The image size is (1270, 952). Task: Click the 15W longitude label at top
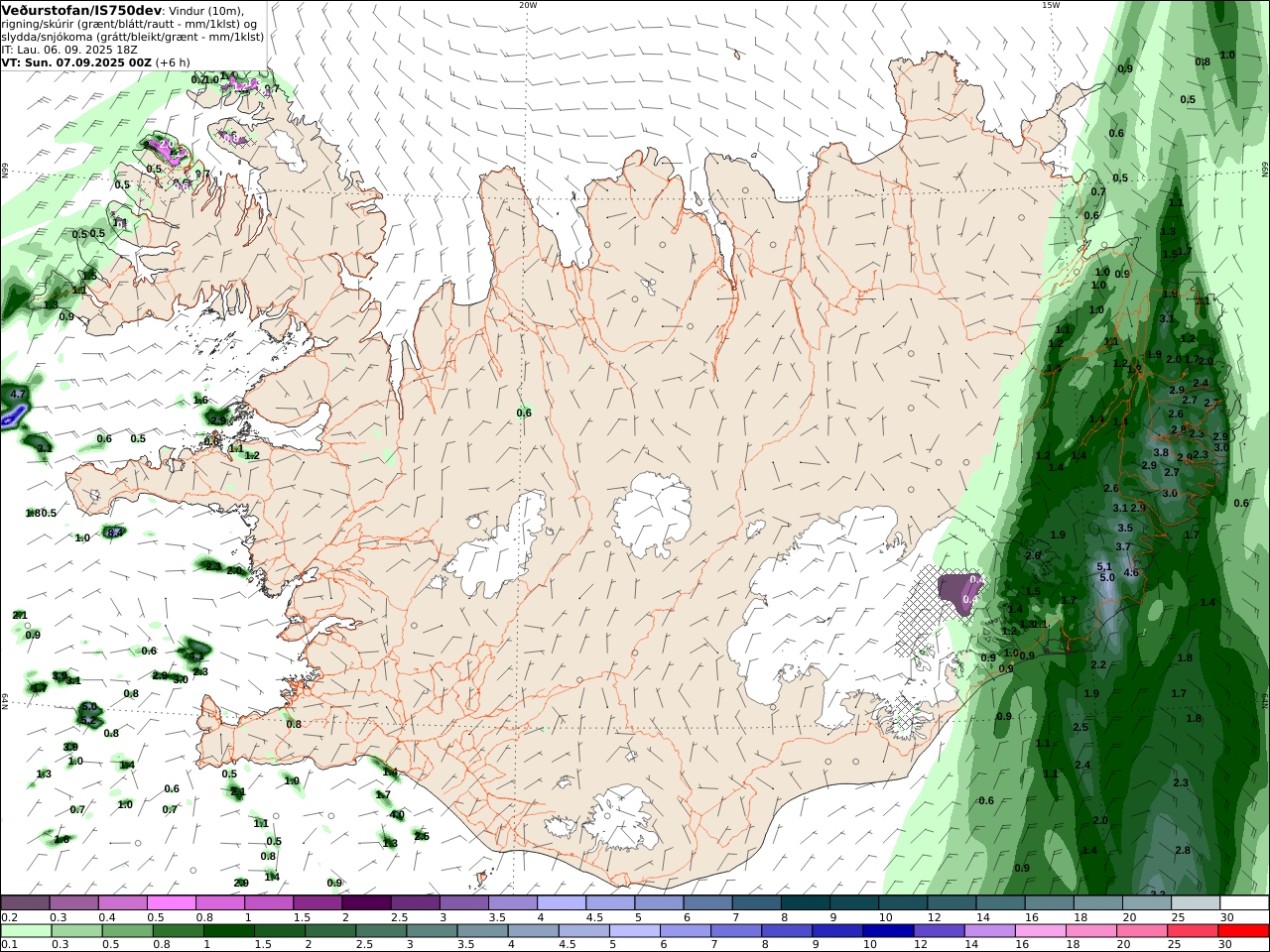[x=1051, y=5]
